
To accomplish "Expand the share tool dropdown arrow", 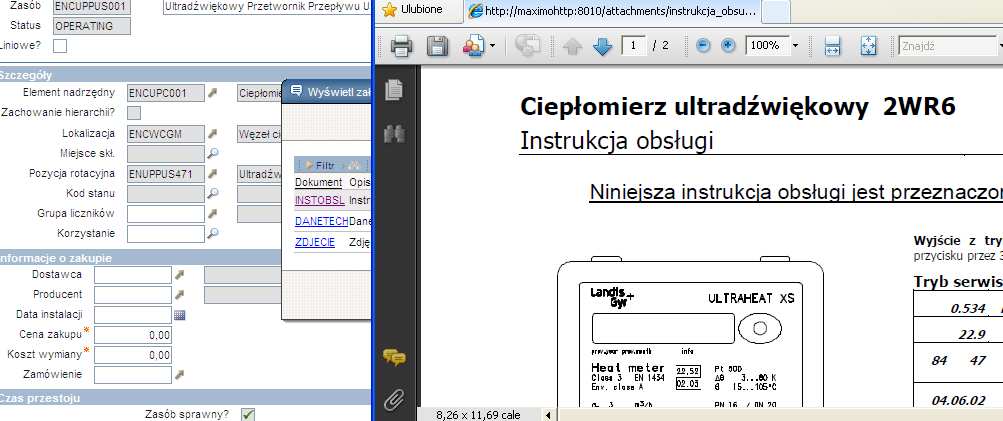I will coord(493,46).
